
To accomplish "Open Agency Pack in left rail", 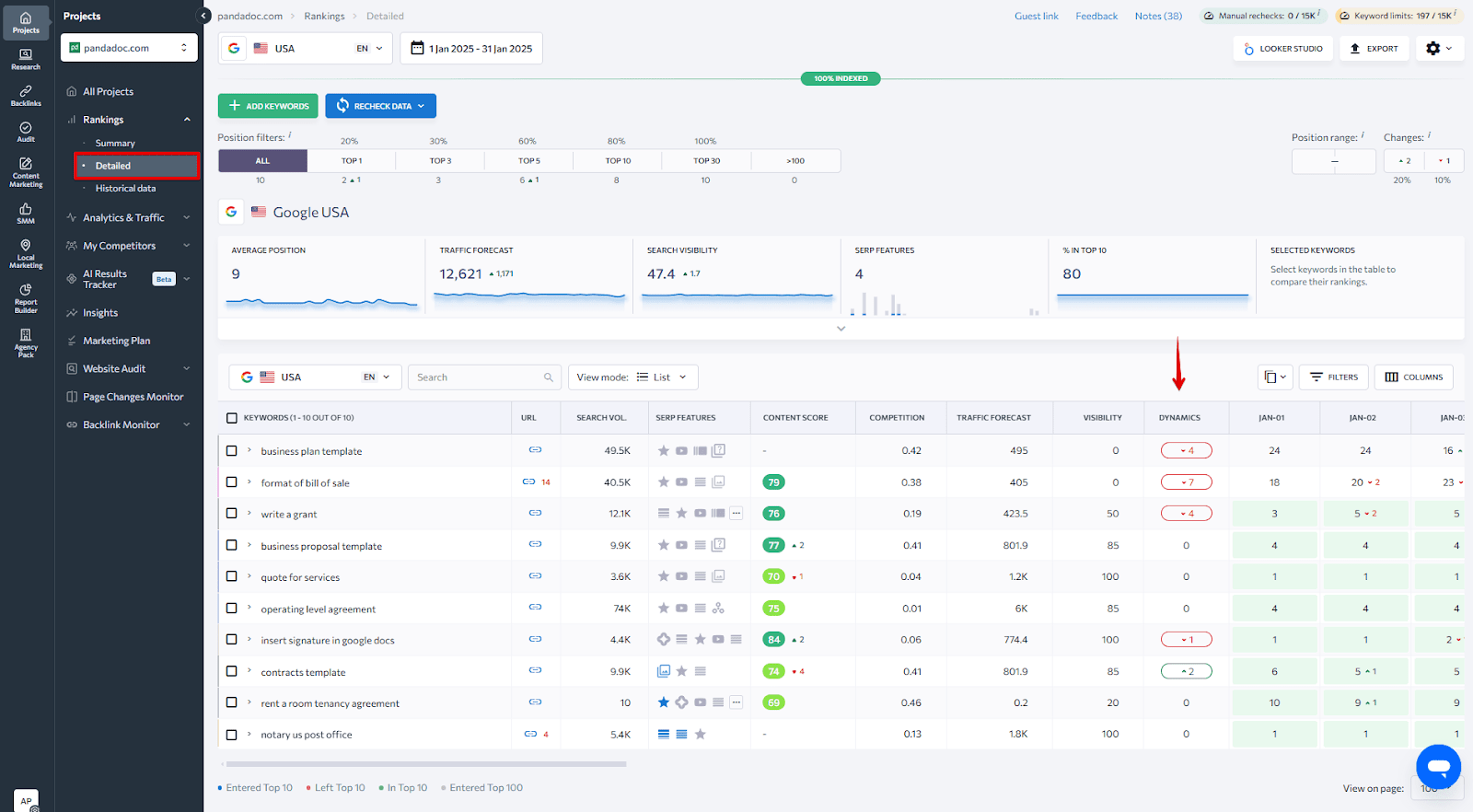I will (x=26, y=342).
